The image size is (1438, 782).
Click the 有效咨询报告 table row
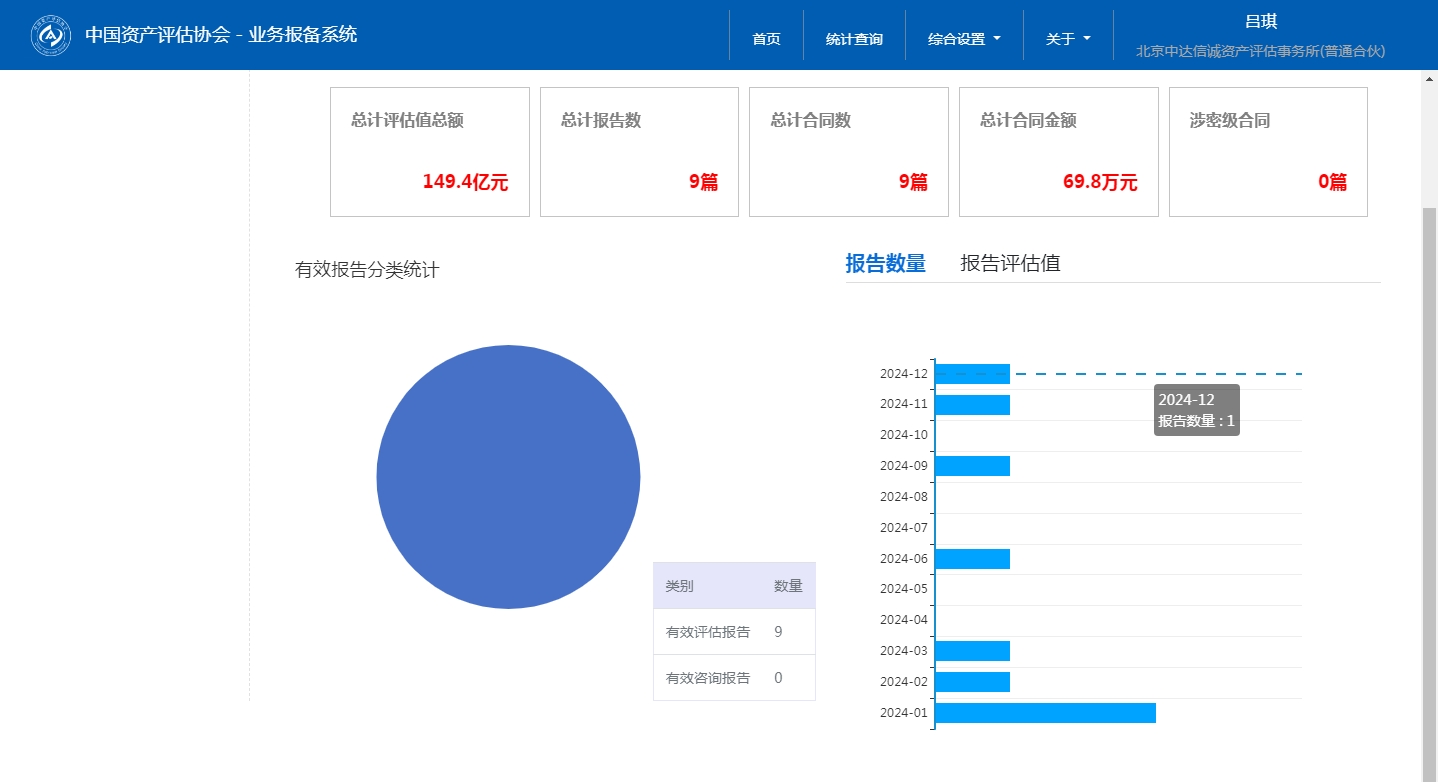click(734, 678)
